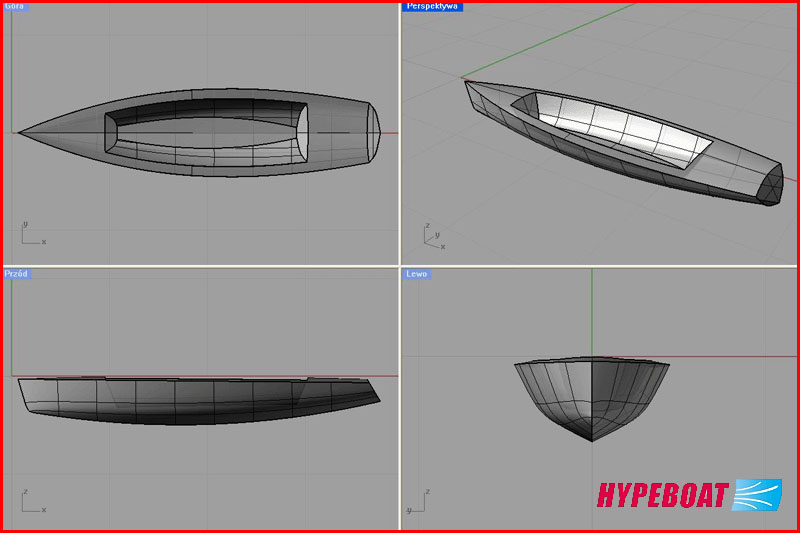
Task: Select the hull cross-section in Lewo view
Action: point(591,395)
